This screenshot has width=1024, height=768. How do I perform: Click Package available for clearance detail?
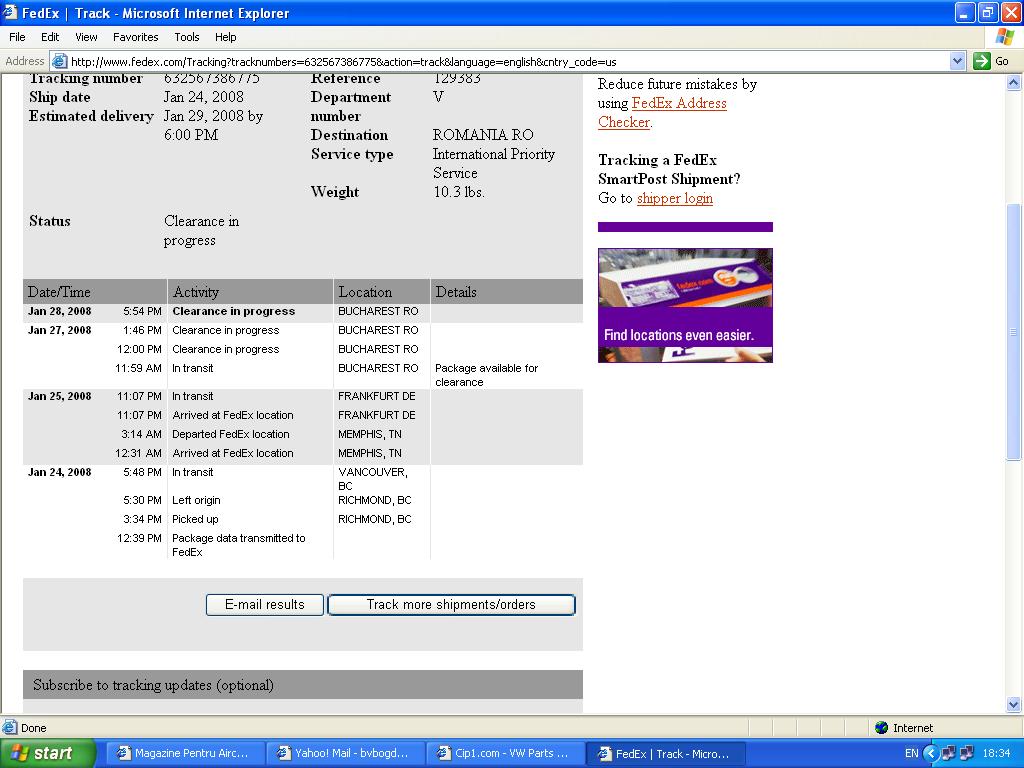tap(487, 375)
